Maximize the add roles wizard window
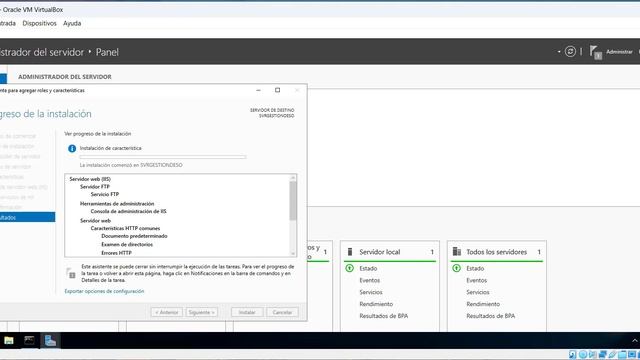 point(278,90)
